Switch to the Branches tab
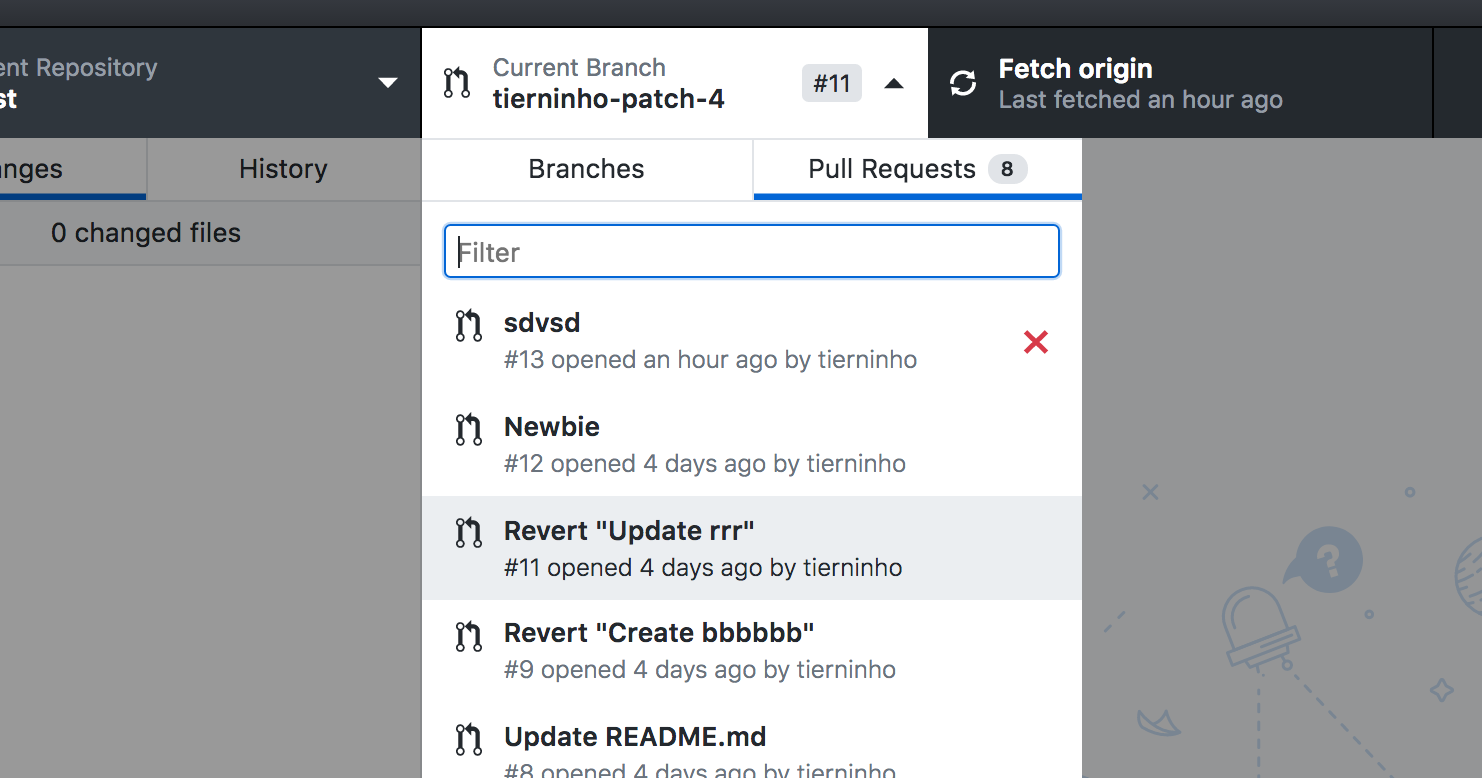1482x778 pixels. tap(586, 168)
